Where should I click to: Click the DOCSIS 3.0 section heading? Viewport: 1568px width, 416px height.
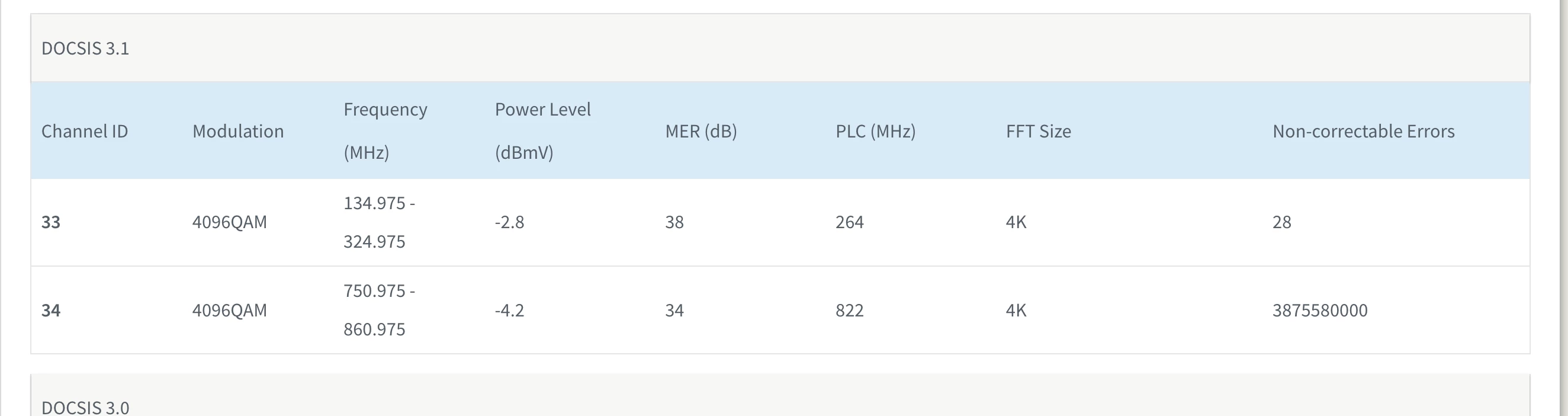(x=85, y=407)
